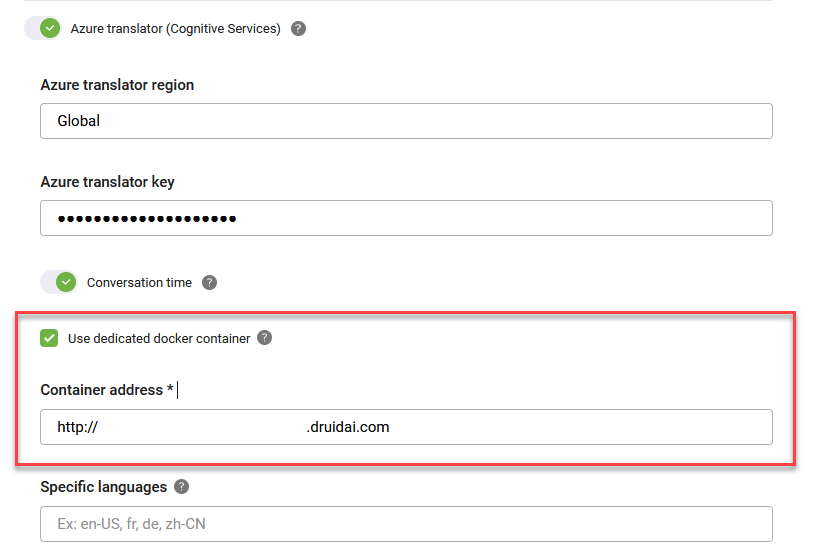The width and height of the screenshot is (835, 556).
Task: Click the Use dedicated docker container label
Action: (159, 339)
